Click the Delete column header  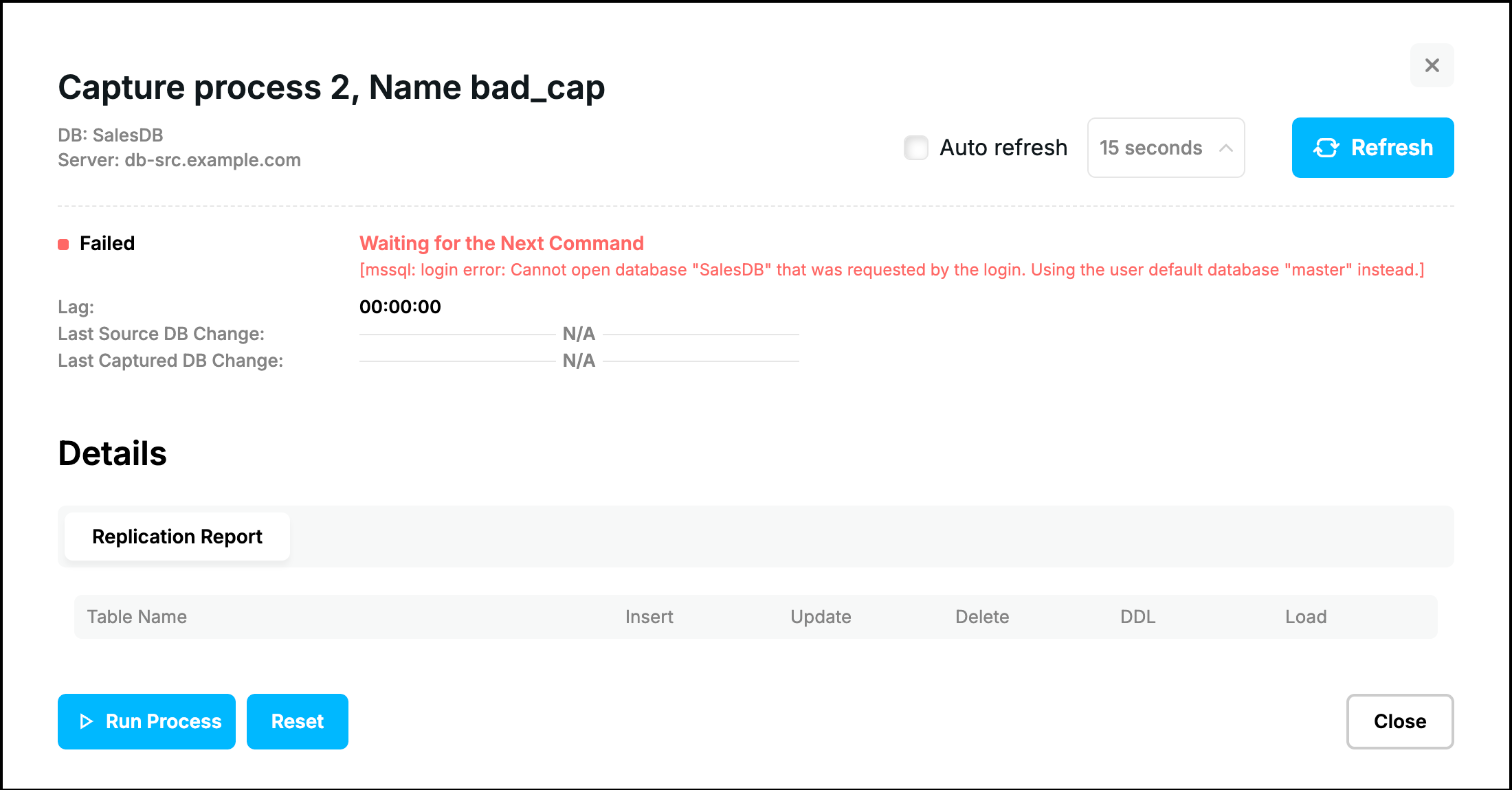click(982, 617)
